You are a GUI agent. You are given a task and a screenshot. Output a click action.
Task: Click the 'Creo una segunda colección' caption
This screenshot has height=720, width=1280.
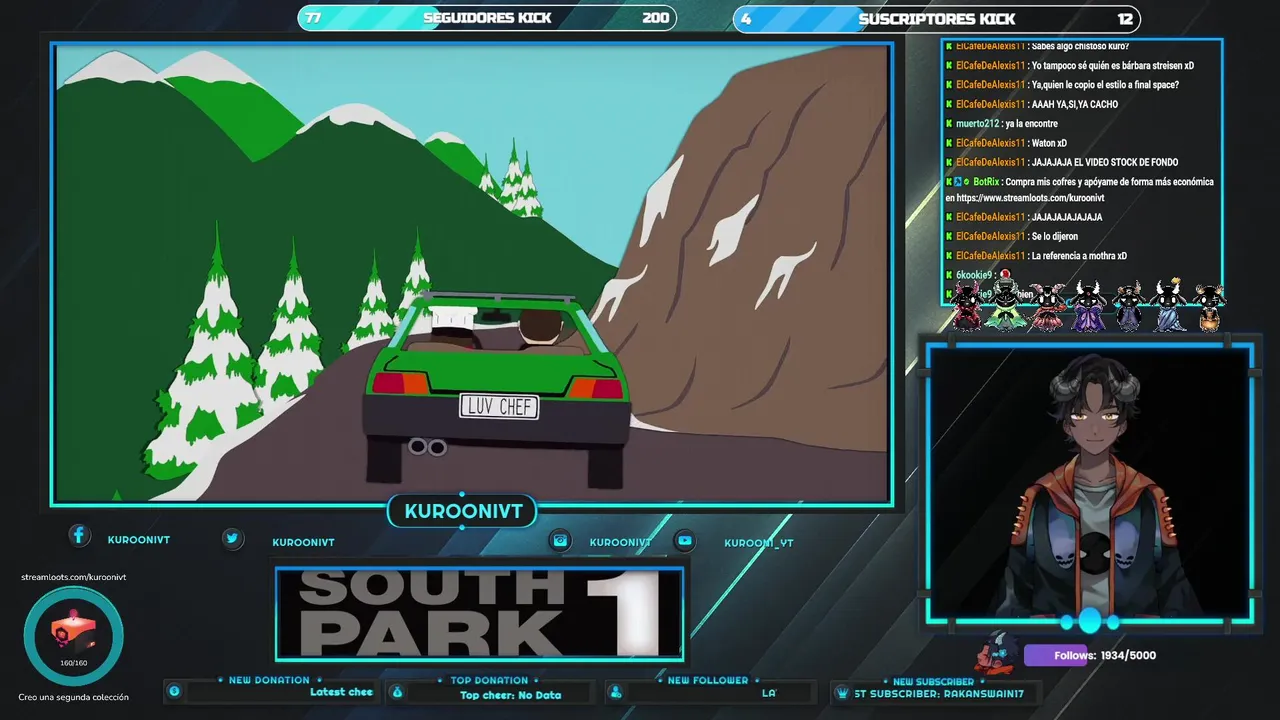(73, 697)
